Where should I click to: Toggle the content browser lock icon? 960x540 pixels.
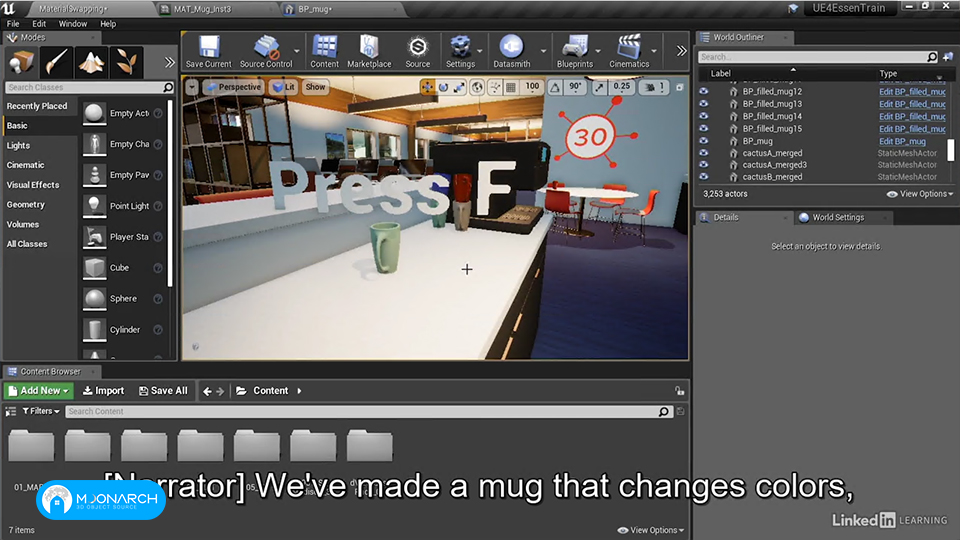coord(680,391)
